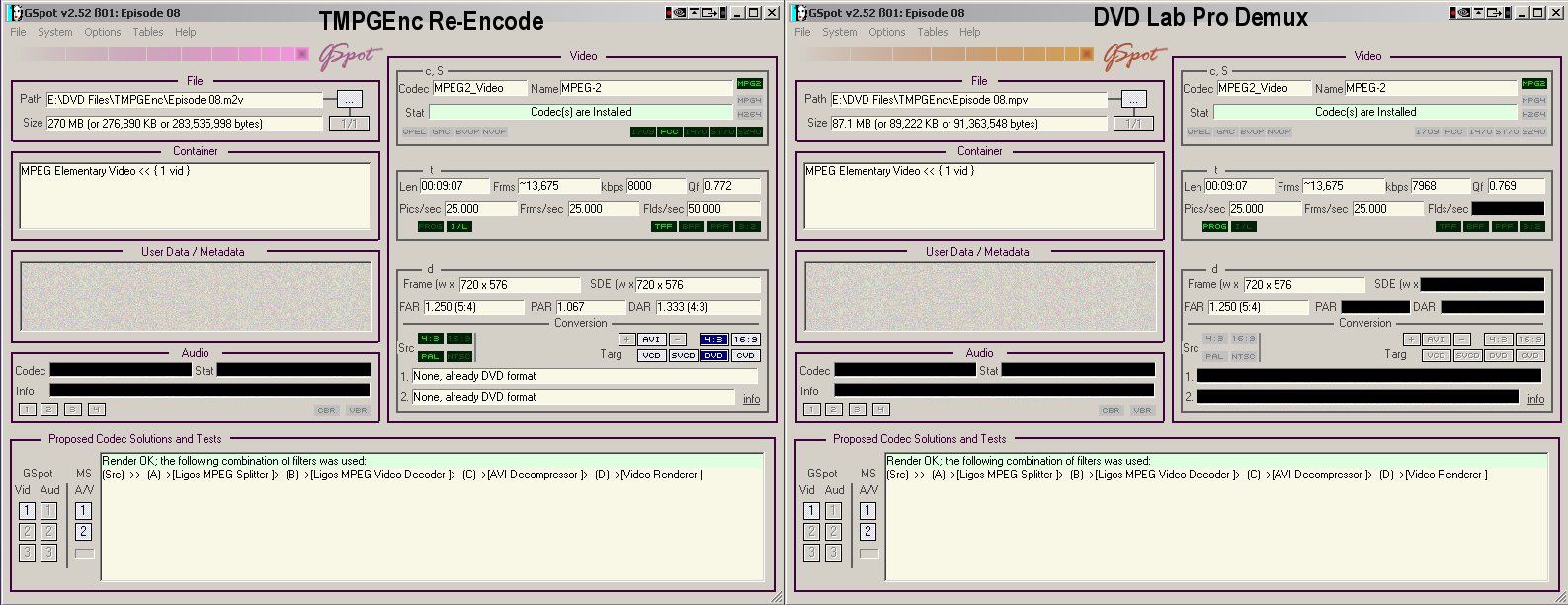Open Help menu in right GSpot window
The width and height of the screenshot is (1568, 605).
(970, 32)
